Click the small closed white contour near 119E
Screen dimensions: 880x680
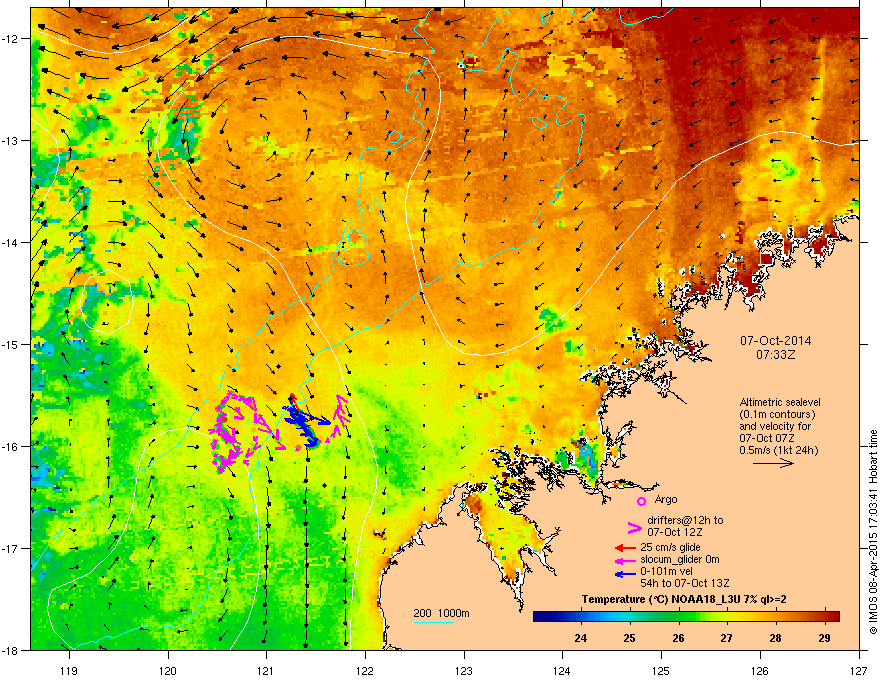click(107, 302)
